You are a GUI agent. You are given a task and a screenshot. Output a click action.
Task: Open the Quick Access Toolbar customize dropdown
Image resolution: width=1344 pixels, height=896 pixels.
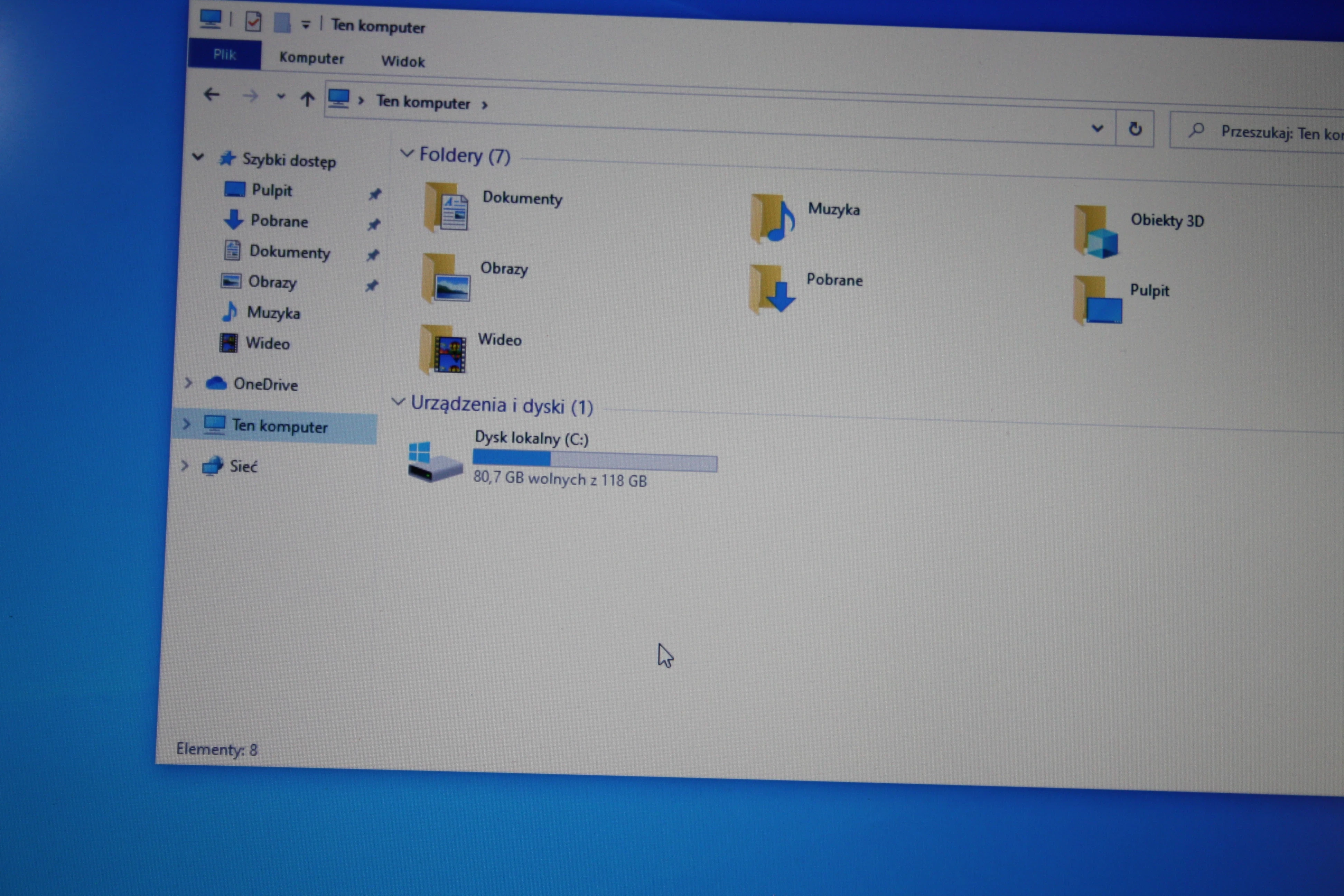coord(306,25)
